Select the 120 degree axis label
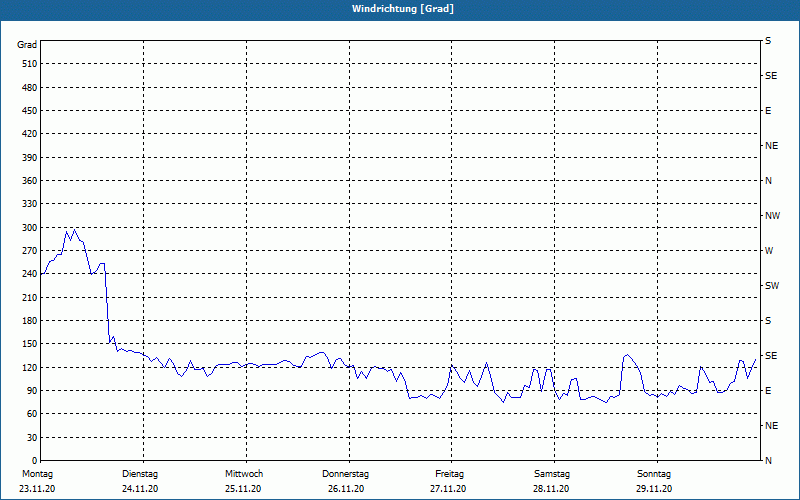The width and height of the screenshot is (800, 500). [x=30, y=367]
